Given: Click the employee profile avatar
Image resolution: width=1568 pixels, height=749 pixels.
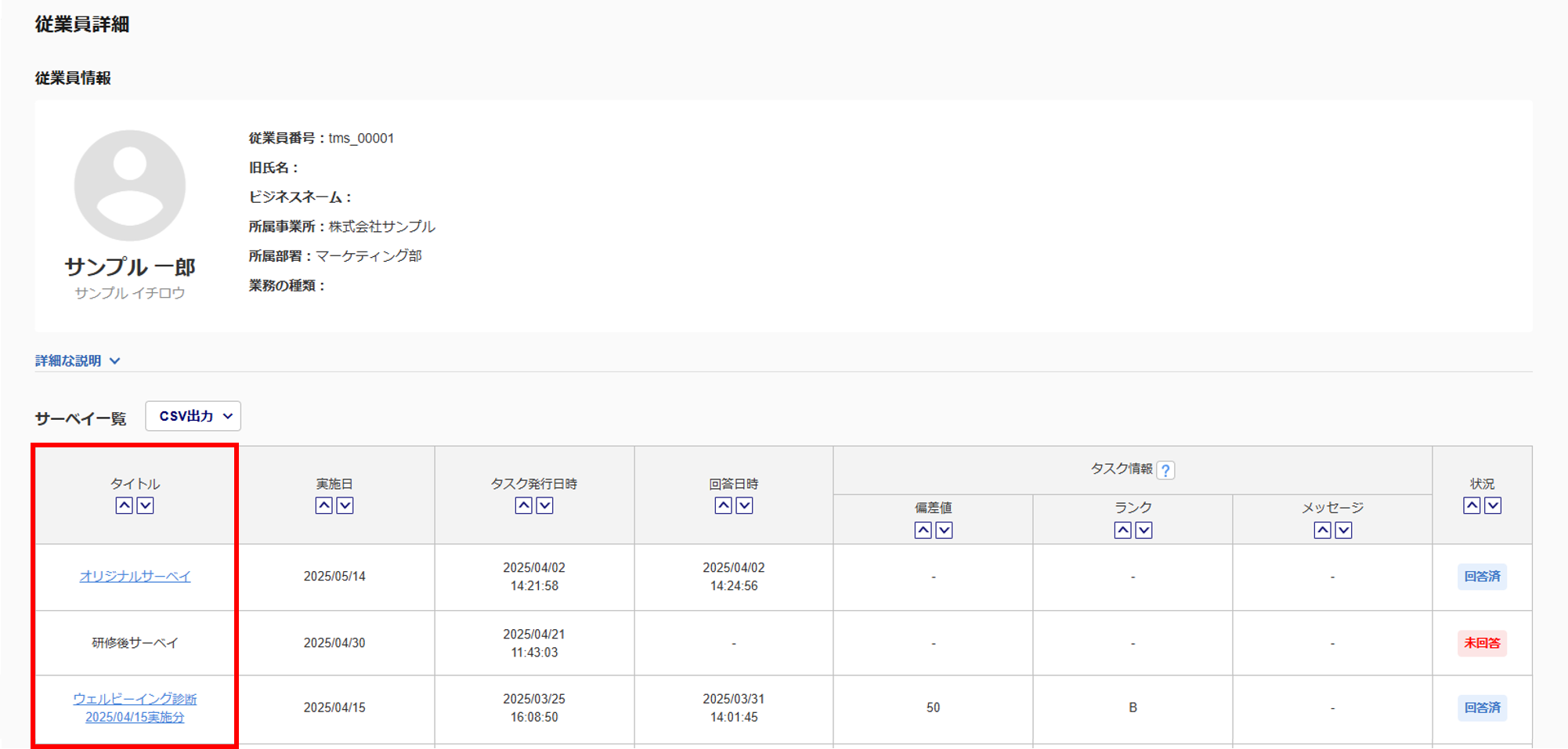Looking at the screenshot, I should (130, 186).
